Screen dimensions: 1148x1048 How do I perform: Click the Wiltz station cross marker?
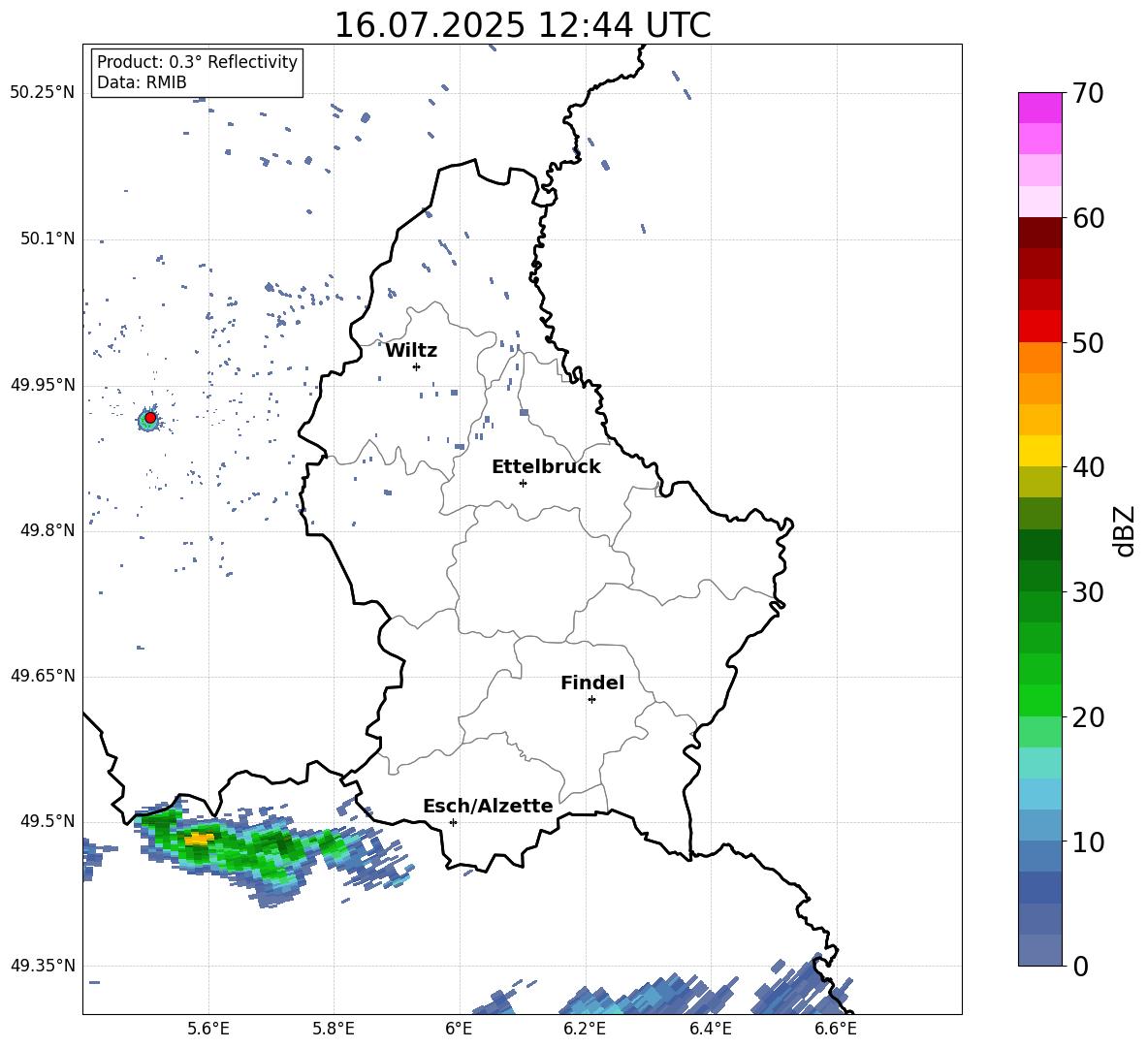point(417,366)
